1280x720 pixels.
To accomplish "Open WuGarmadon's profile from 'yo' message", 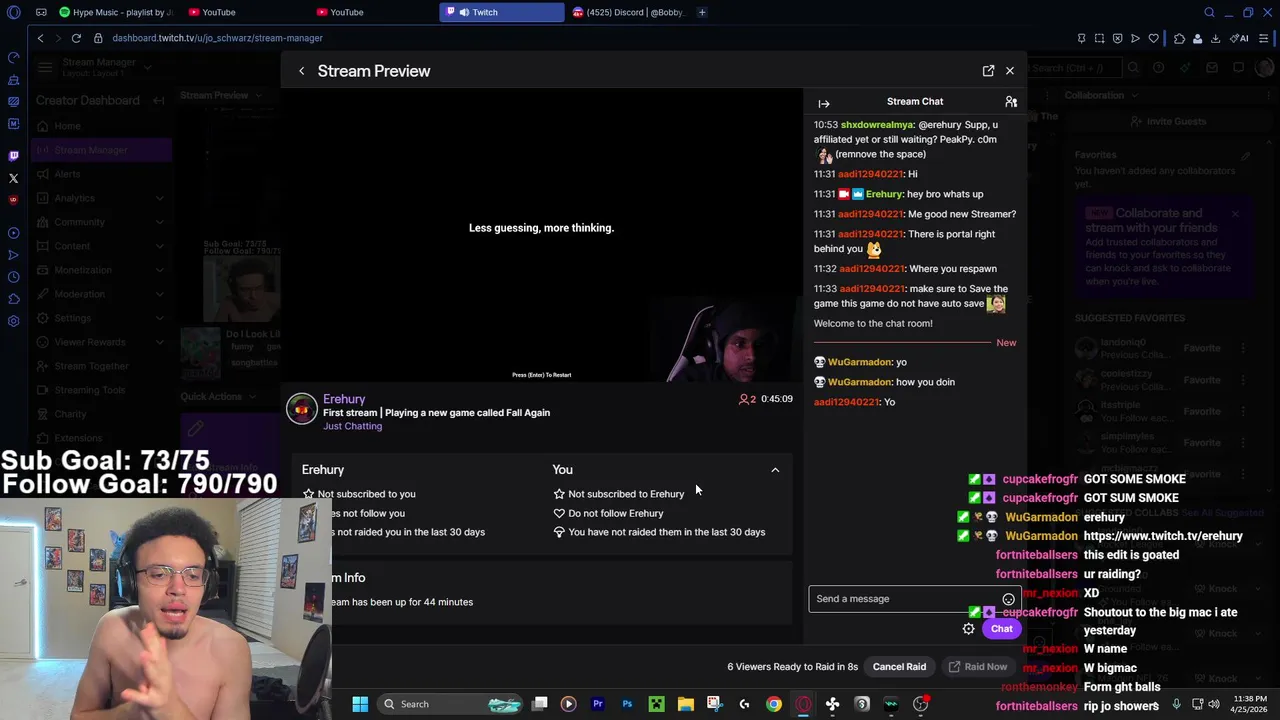I will tap(860, 362).
